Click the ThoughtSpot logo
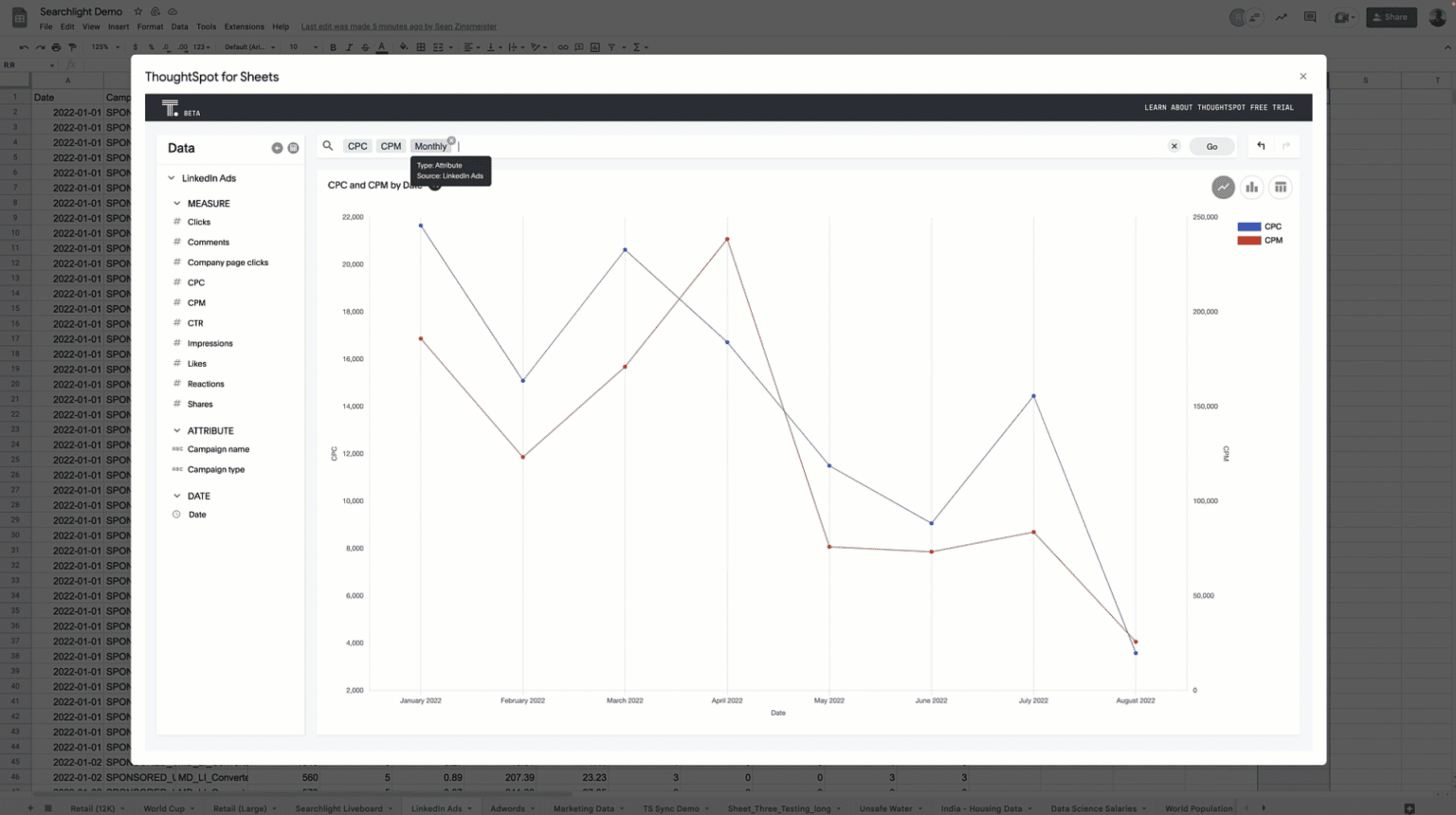The width and height of the screenshot is (1456, 815). coord(171,108)
